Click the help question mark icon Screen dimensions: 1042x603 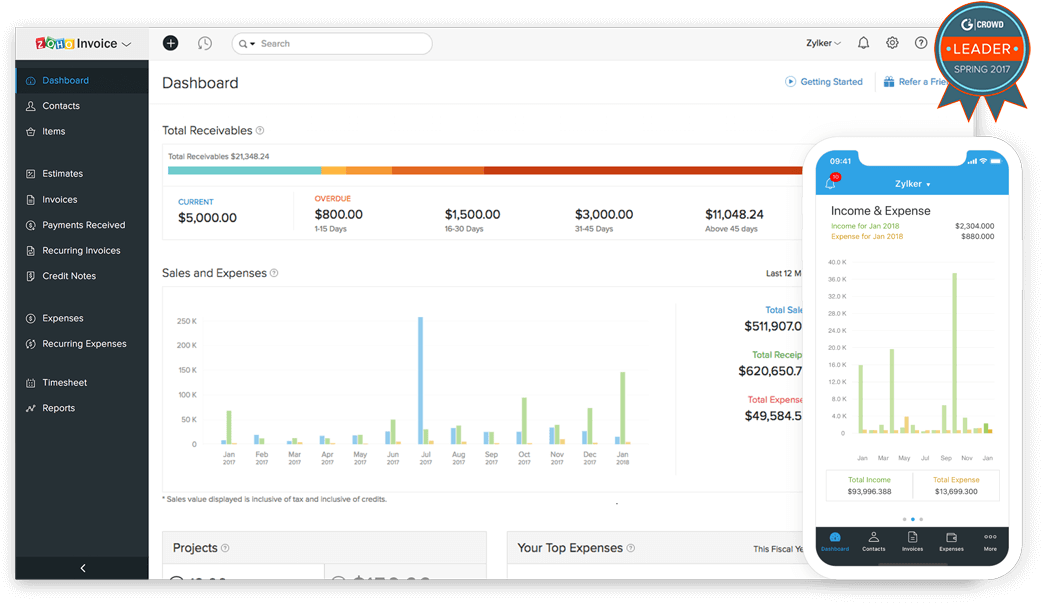point(921,43)
